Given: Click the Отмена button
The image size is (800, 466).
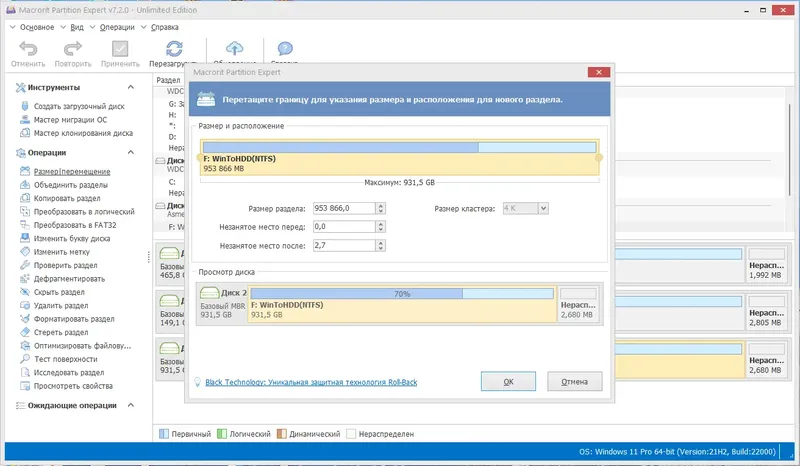Looking at the screenshot, I should 574,381.
